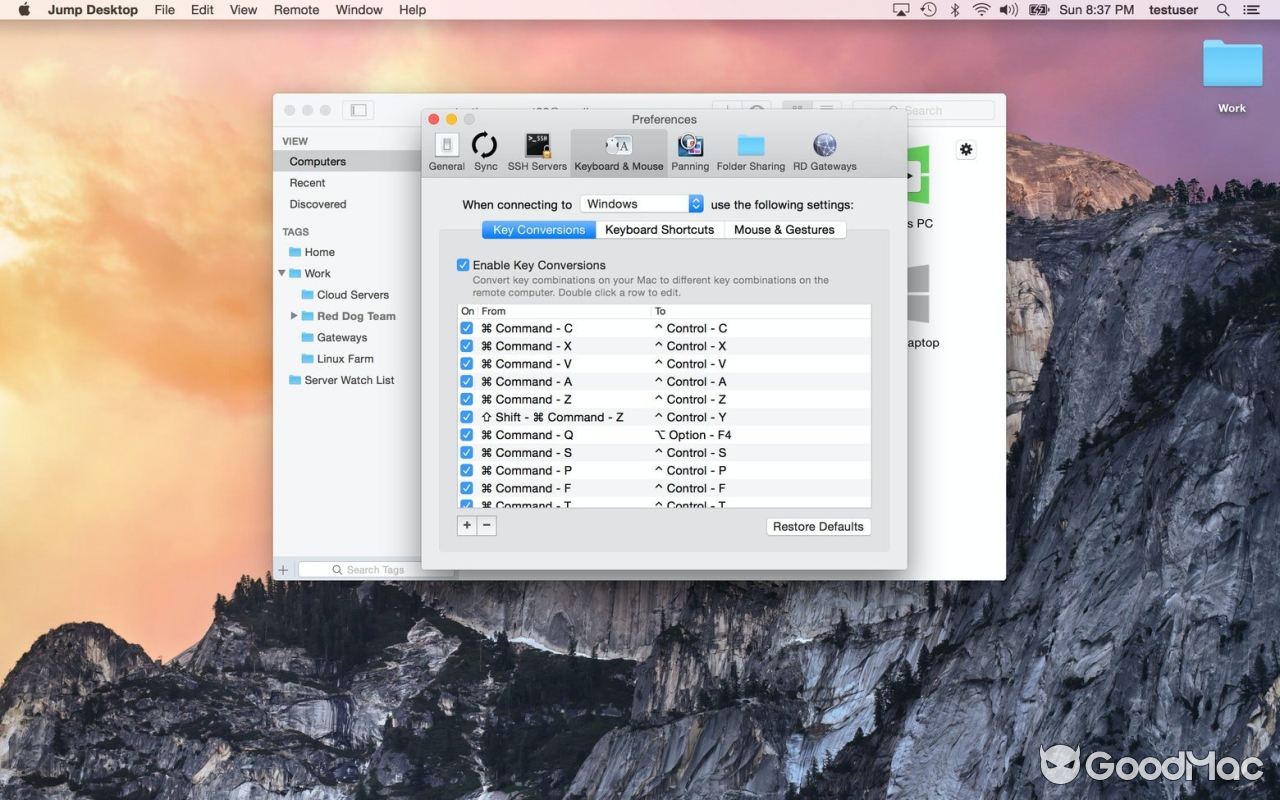Expand the Red Dog Team tag
Screen dimensions: 1280x800
[x=294, y=316]
